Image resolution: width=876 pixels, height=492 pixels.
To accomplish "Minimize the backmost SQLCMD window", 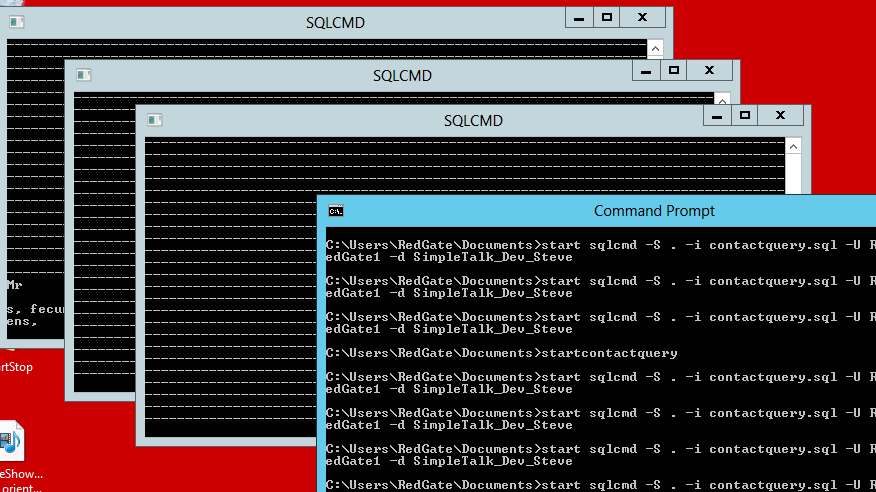I will point(578,17).
